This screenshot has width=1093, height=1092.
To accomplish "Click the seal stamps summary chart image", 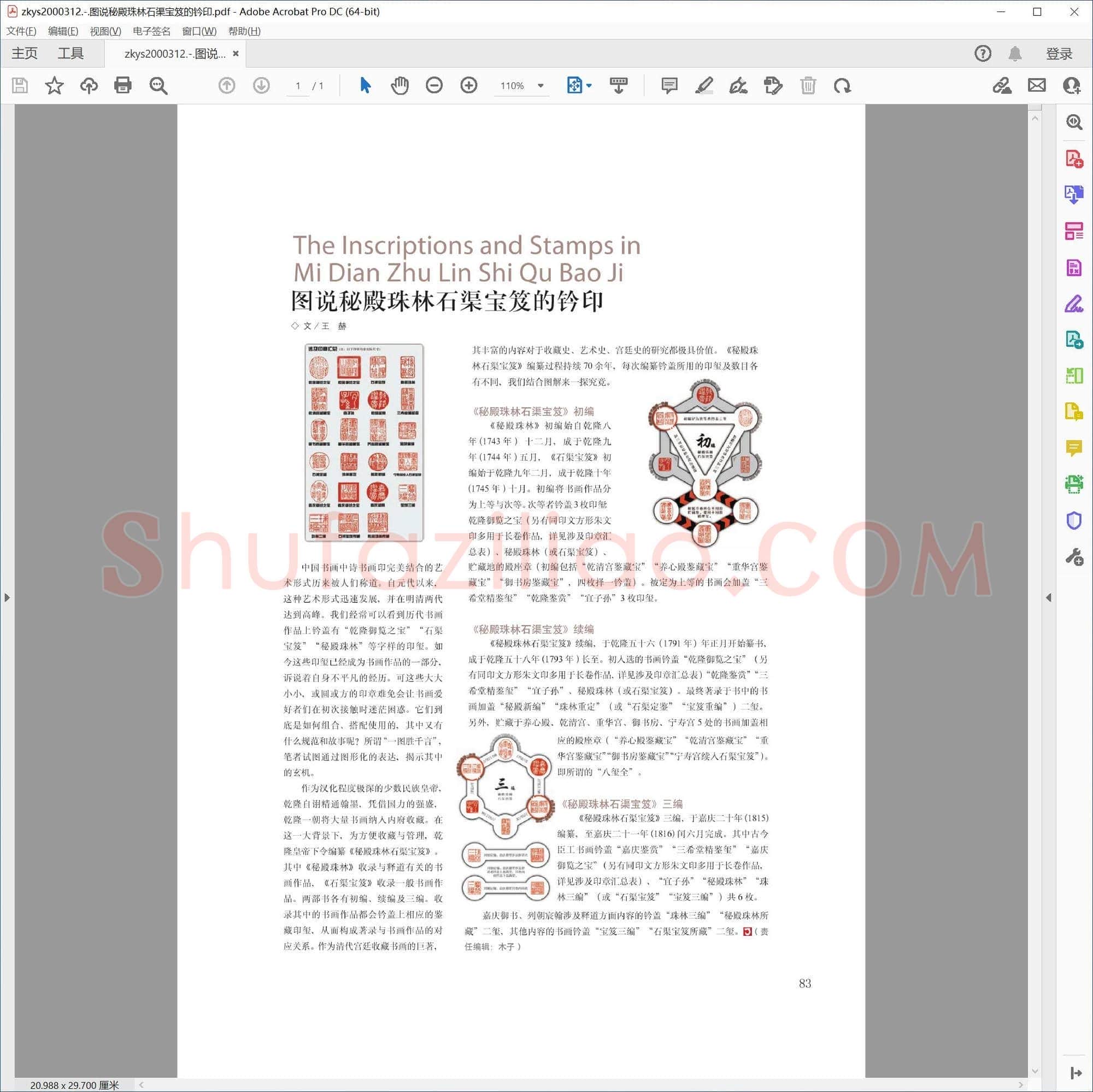I will click(x=365, y=443).
